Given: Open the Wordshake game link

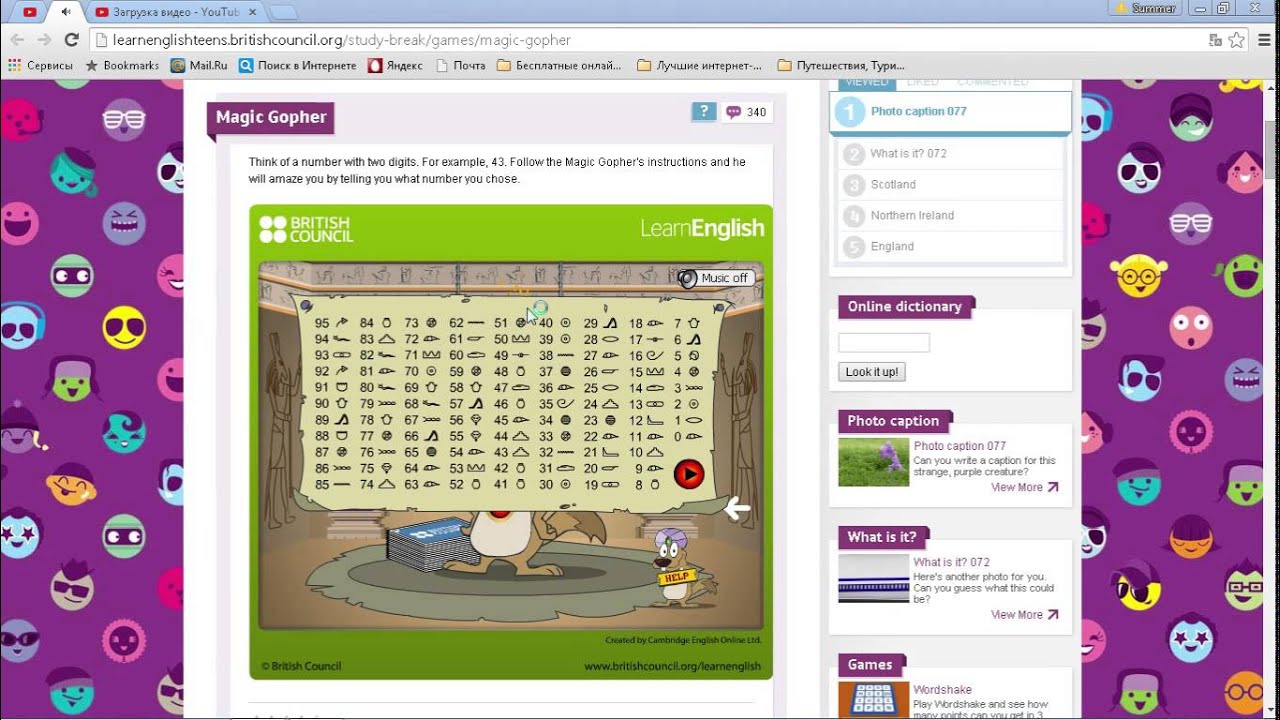Looking at the screenshot, I should click(x=942, y=690).
